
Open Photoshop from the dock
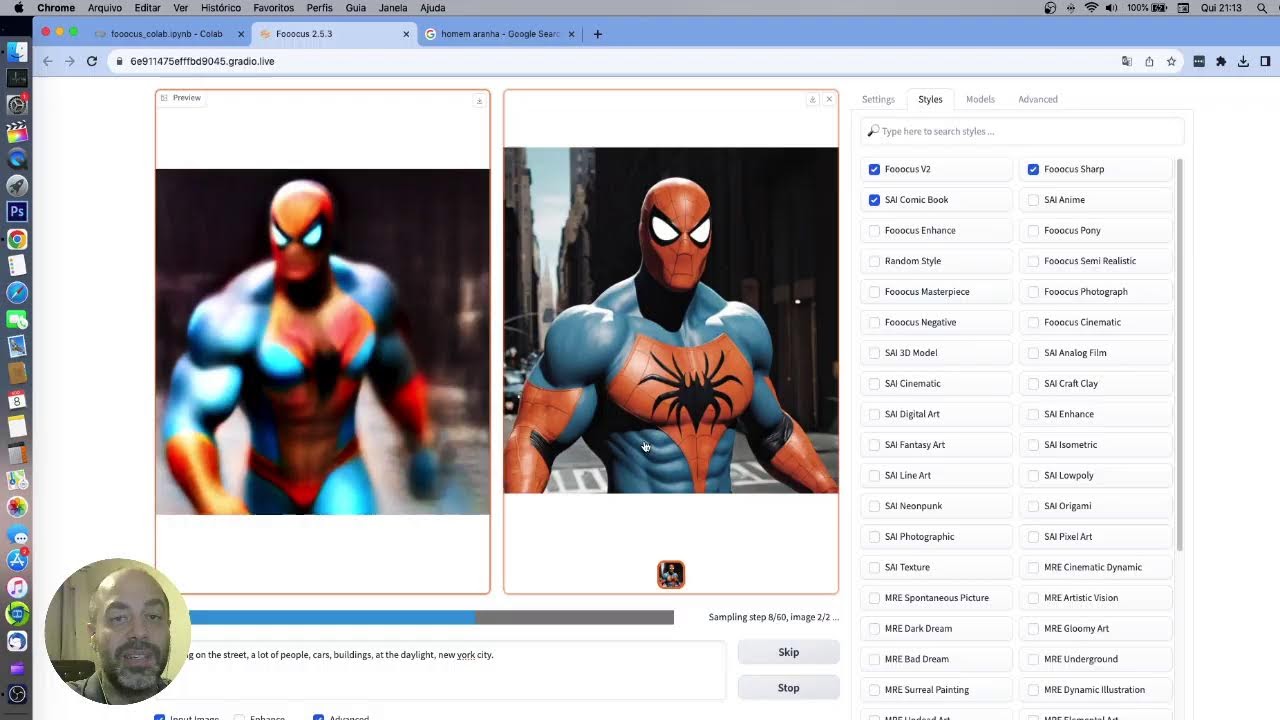(x=17, y=212)
